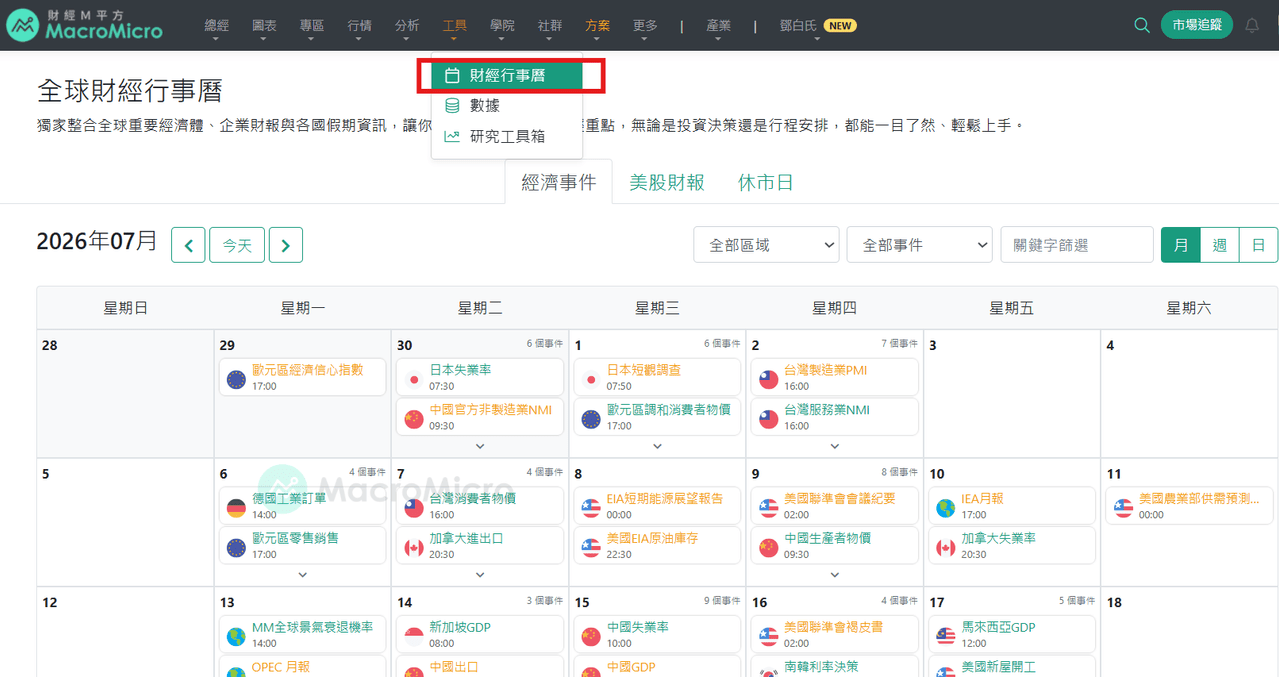Click Germany flag of 德國工業訂單
This screenshot has height=677, width=1279.
point(236,508)
